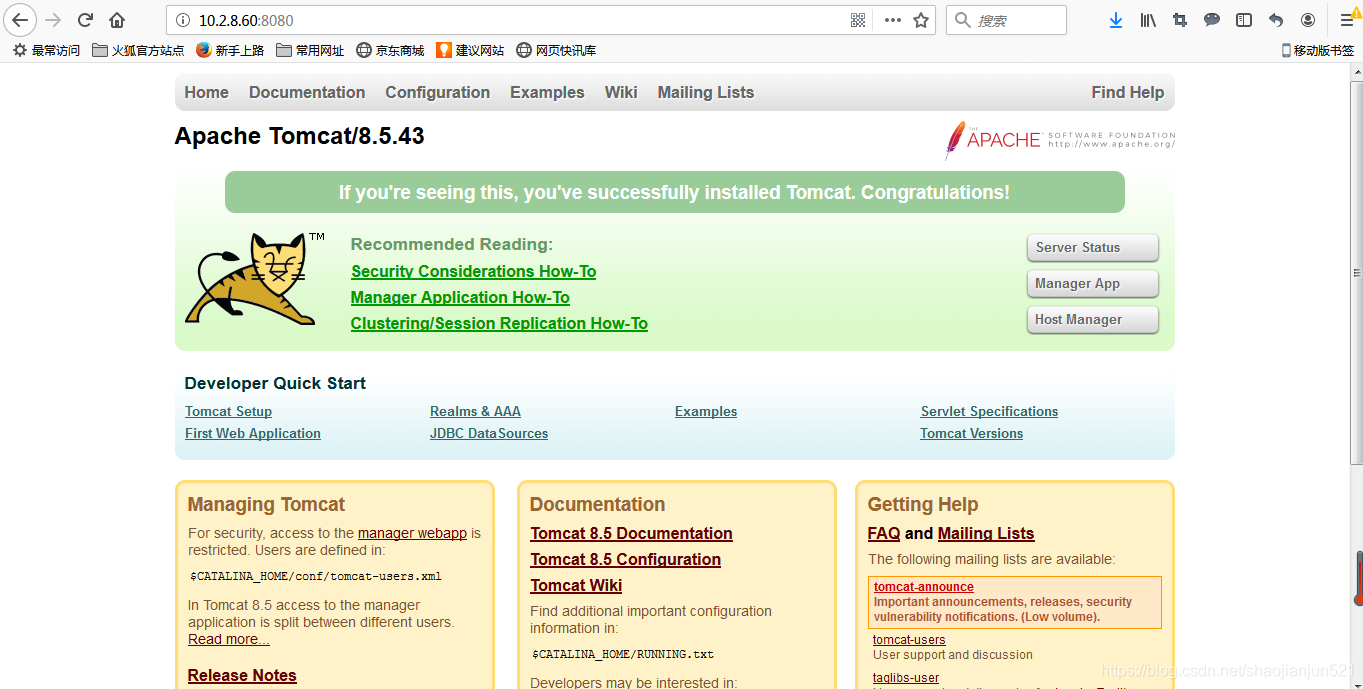Click the Apache Software Foundation logo
This screenshot has height=689, width=1363.
1060,140
